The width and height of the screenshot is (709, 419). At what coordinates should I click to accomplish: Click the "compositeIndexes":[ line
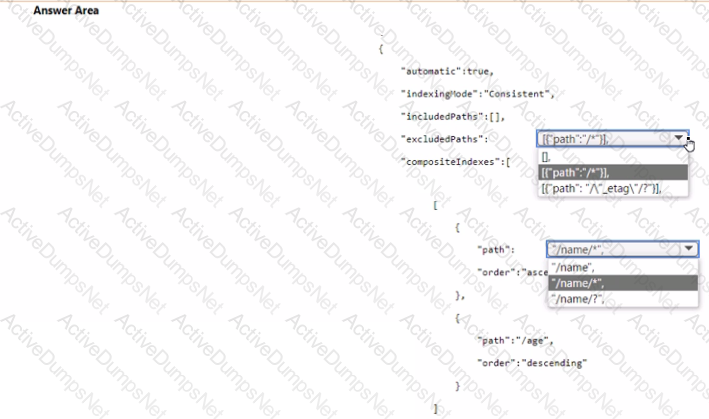click(x=455, y=162)
